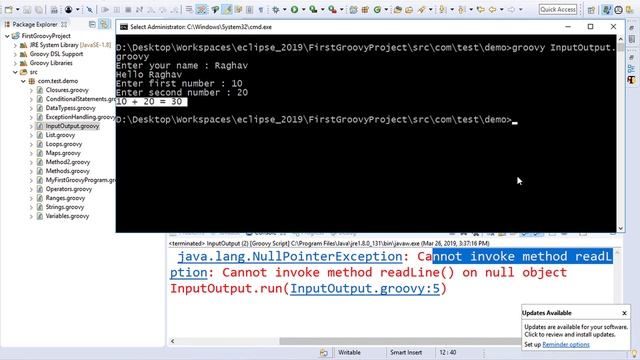Open the Debug configurations dropdown arrow
The height and width of the screenshot is (360, 640).
[284, 9]
